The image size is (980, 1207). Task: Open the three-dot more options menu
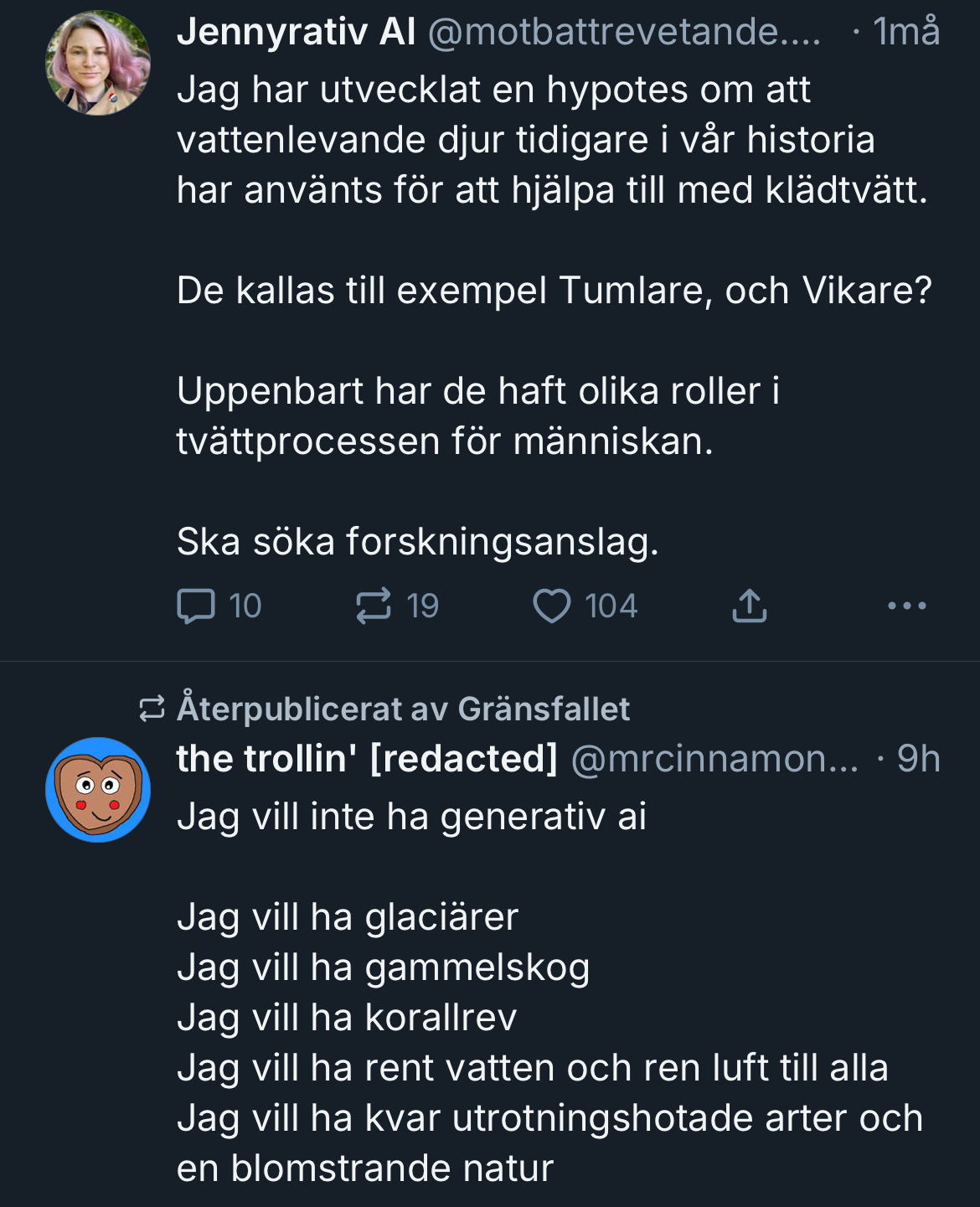point(907,606)
